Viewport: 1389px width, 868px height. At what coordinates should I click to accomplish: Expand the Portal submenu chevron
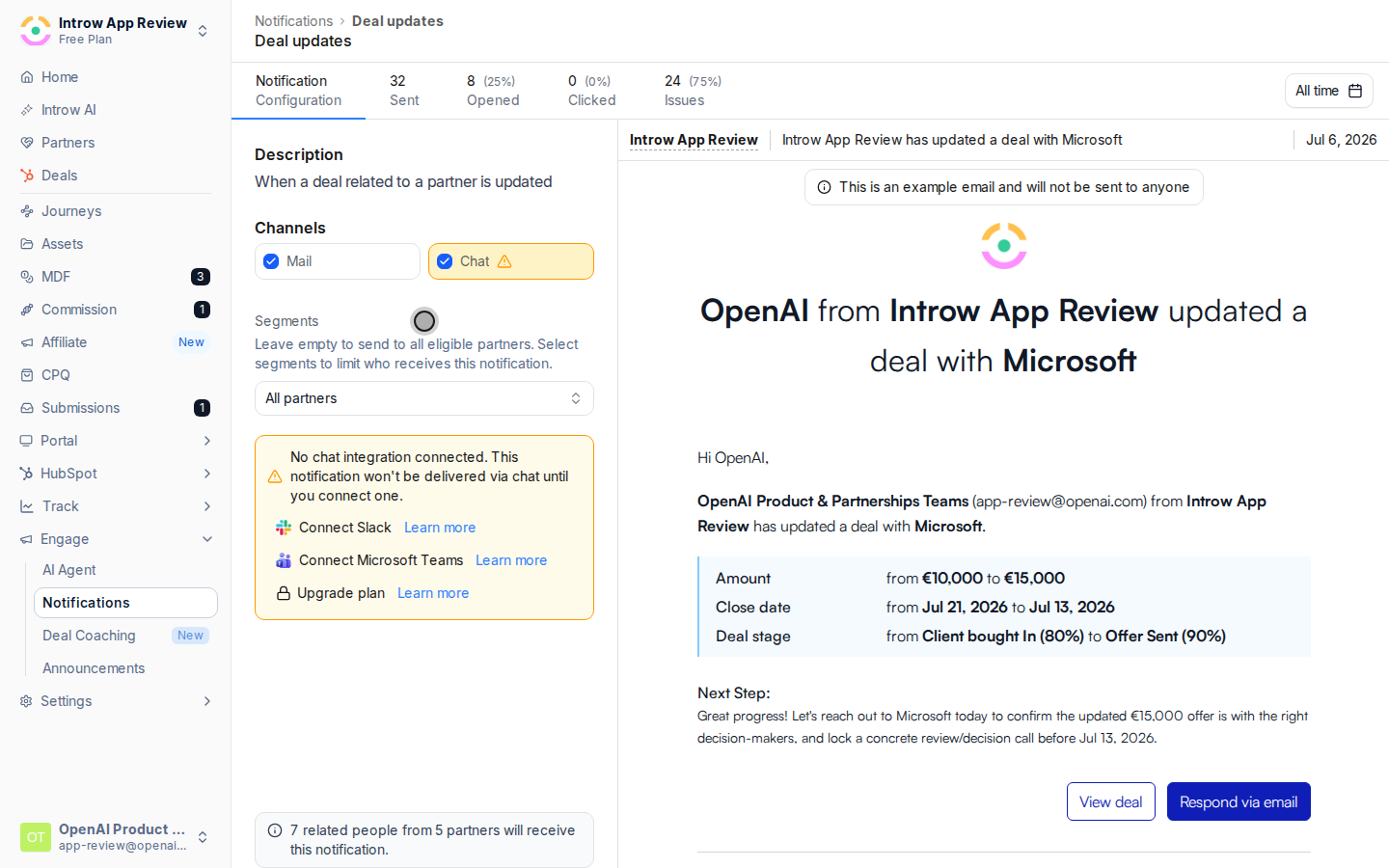click(207, 441)
